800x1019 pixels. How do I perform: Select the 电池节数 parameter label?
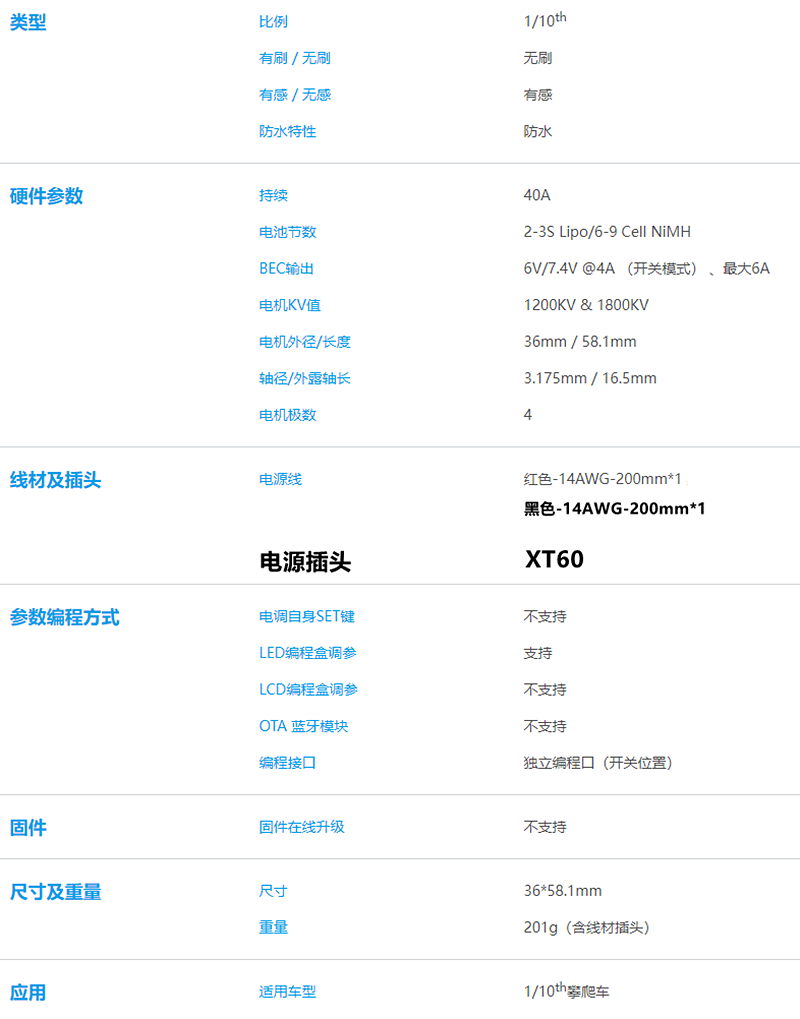pos(287,232)
